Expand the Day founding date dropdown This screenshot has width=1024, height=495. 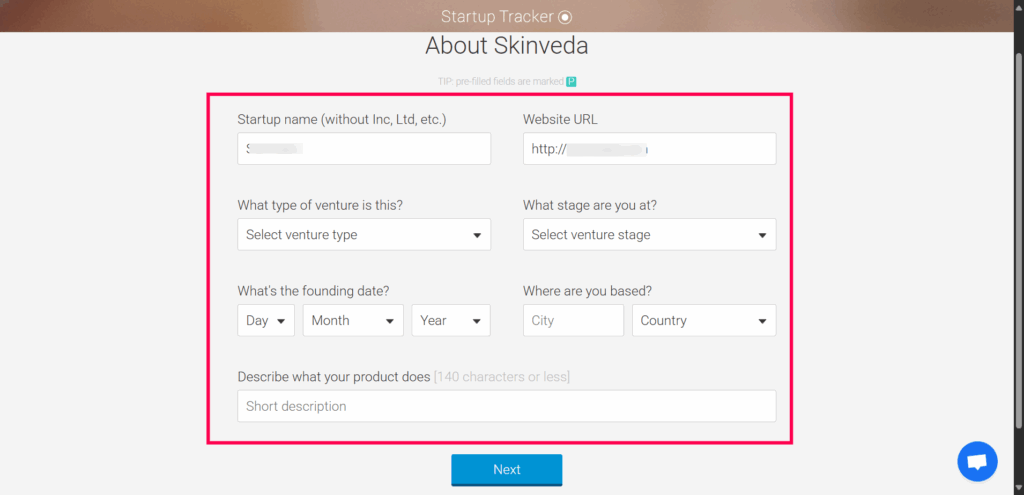(x=266, y=321)
